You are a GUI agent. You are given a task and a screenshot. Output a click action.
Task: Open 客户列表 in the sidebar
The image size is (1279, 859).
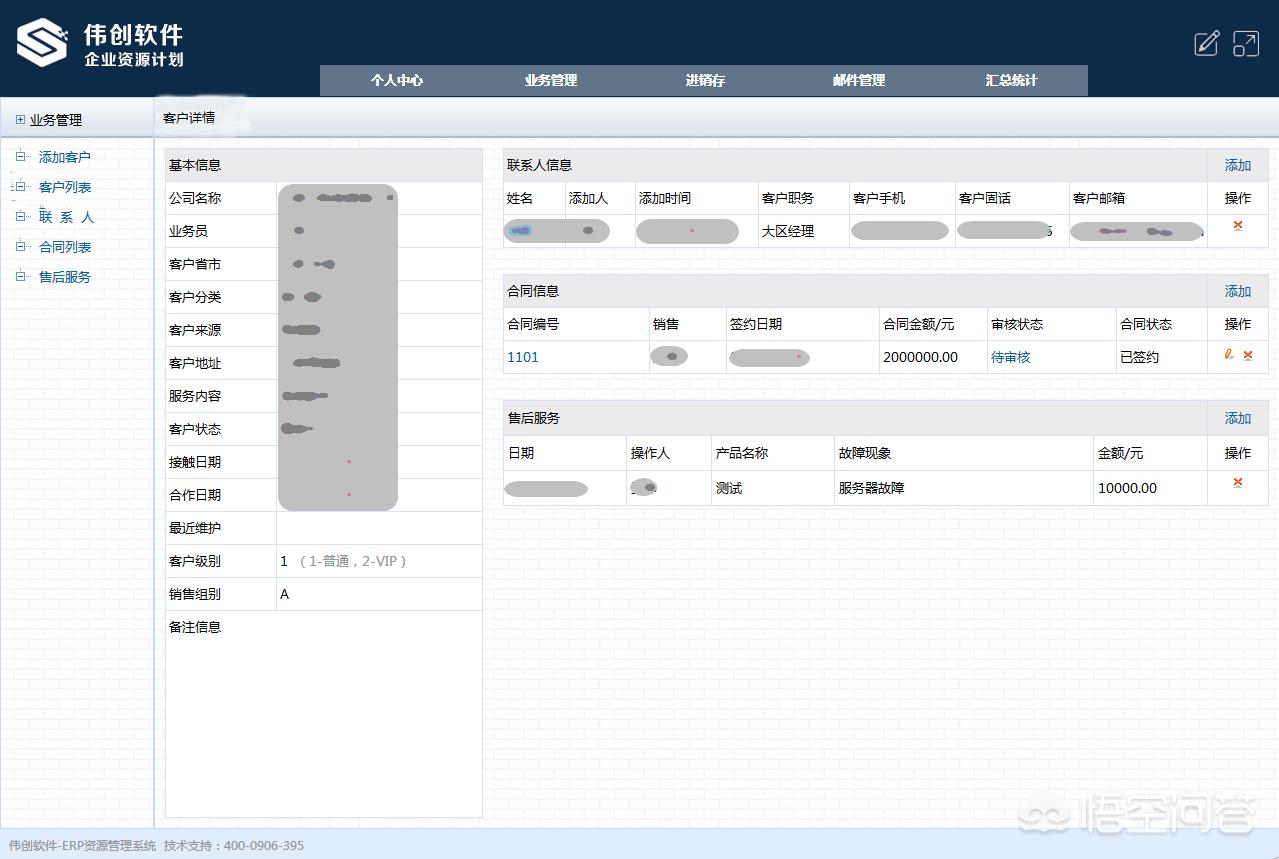[65, 187]
